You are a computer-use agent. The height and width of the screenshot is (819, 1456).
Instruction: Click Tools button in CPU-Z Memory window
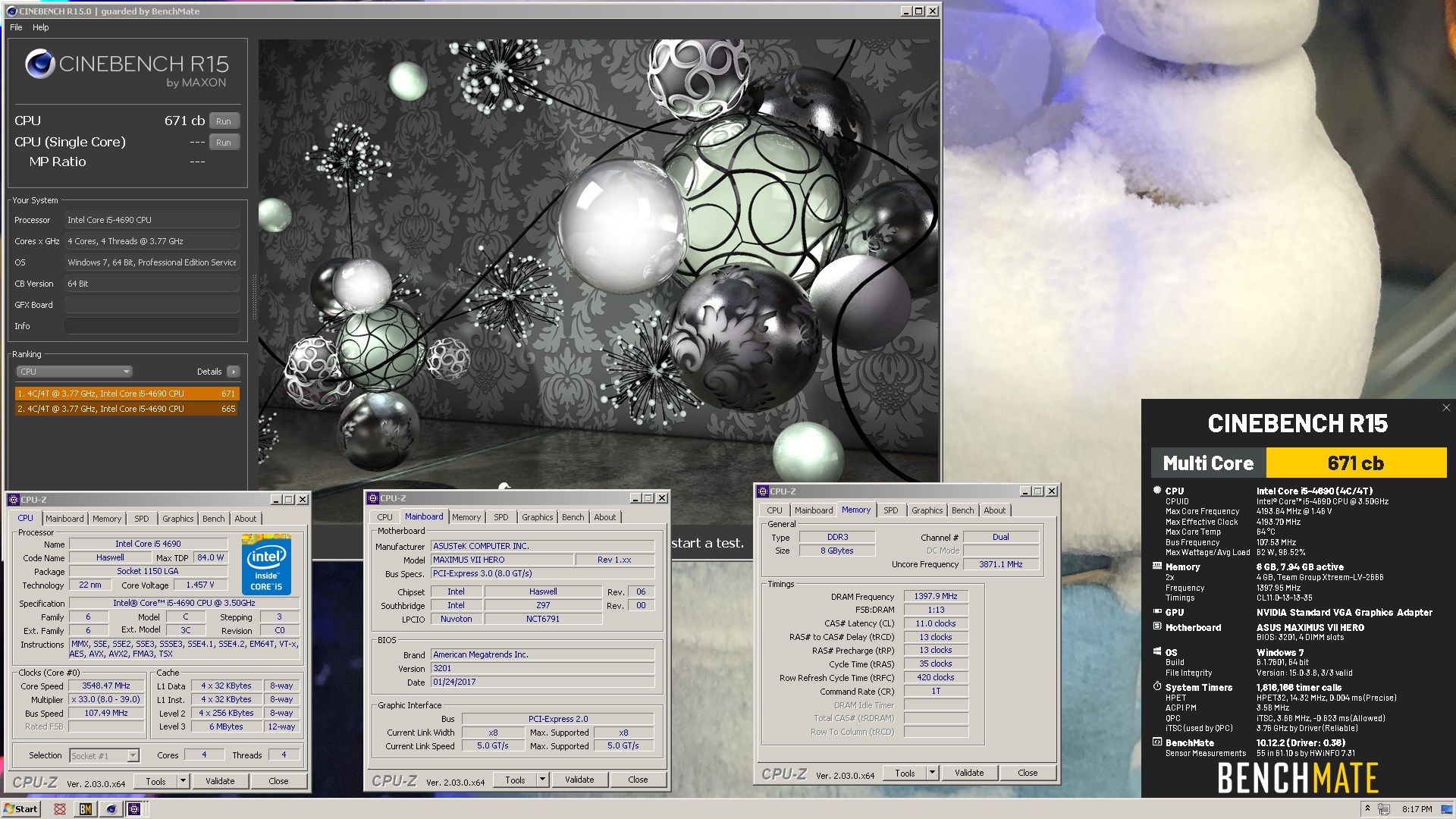click(905, 773)
